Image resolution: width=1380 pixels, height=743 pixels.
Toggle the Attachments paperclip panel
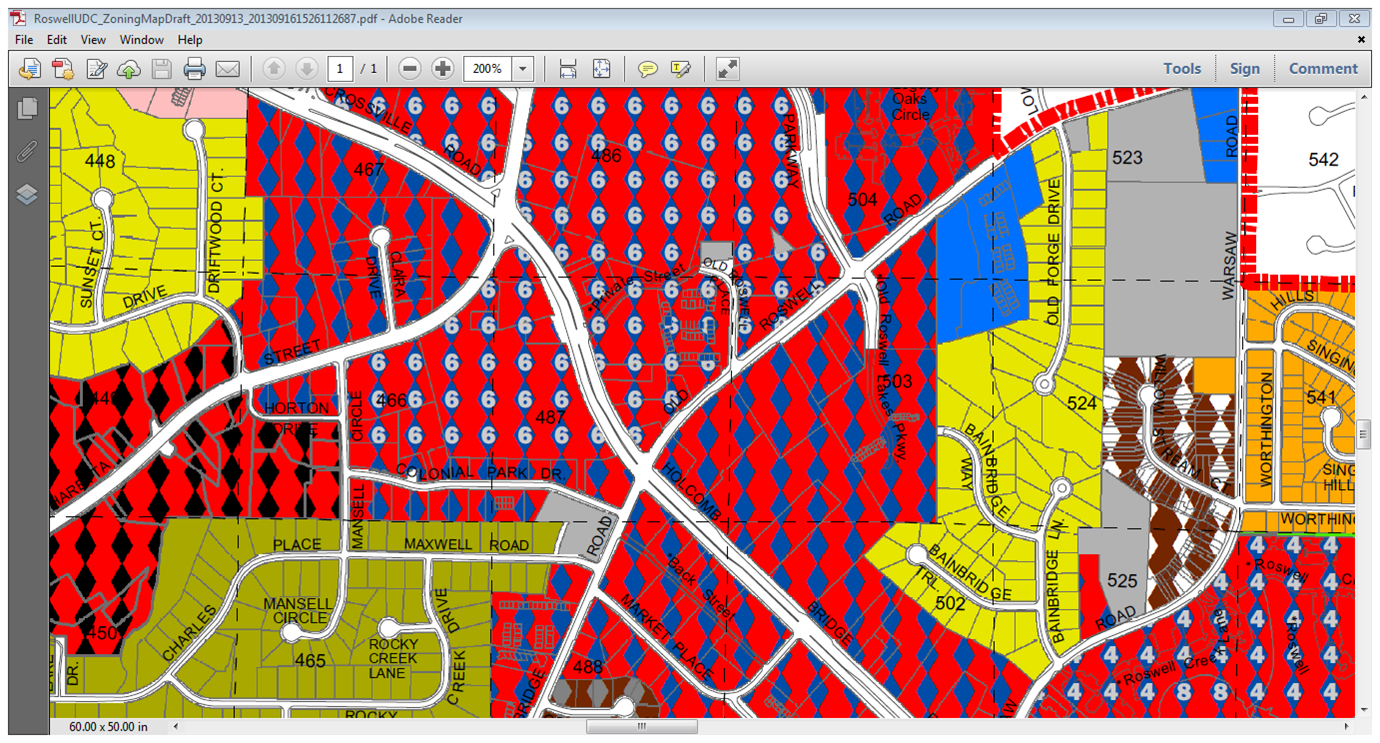point(27,152)
